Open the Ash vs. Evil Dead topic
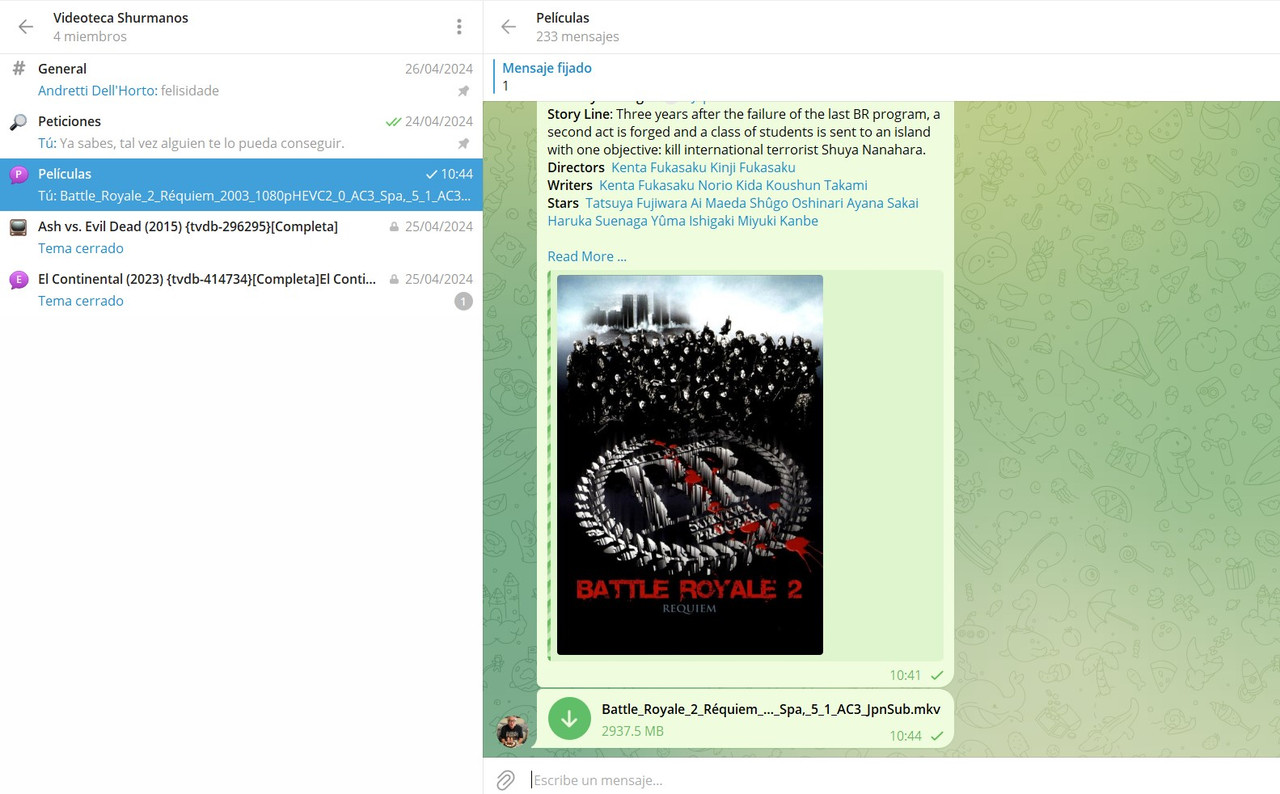The height and width of the screenshot is (794, 1280). pyautogui.click(x=241, y=237)
